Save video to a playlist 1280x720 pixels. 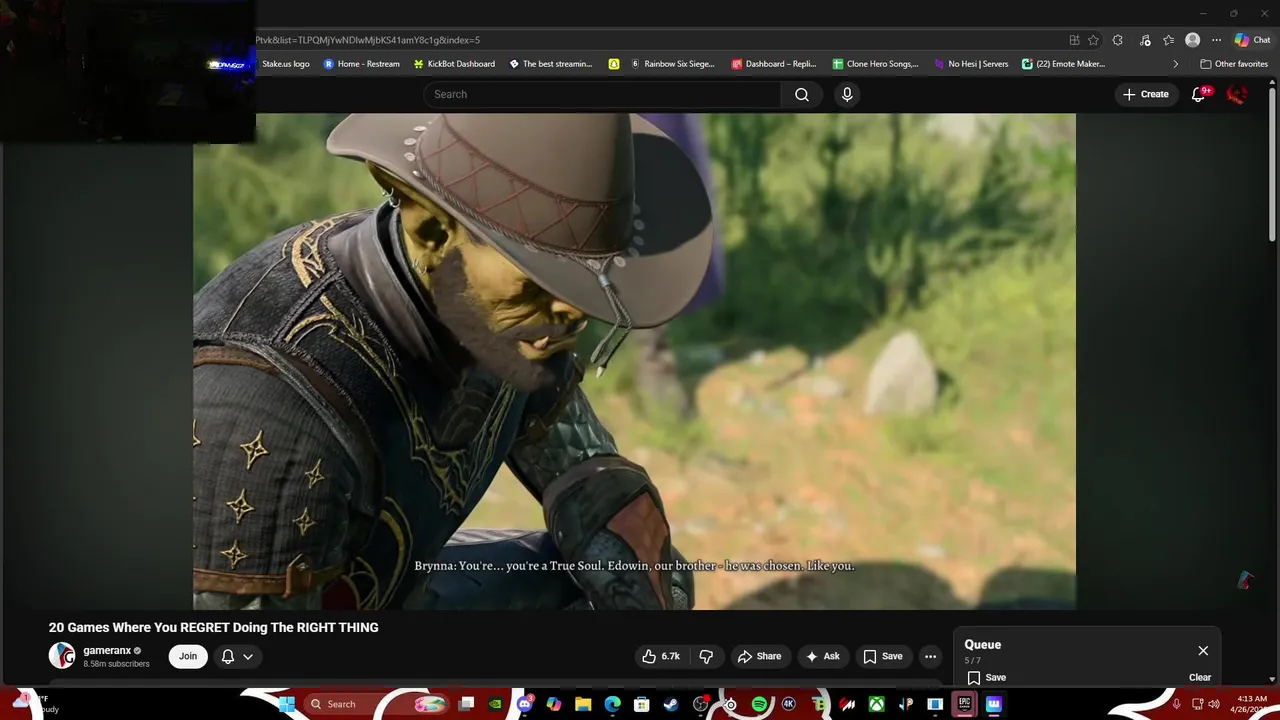tap(883, 656)
